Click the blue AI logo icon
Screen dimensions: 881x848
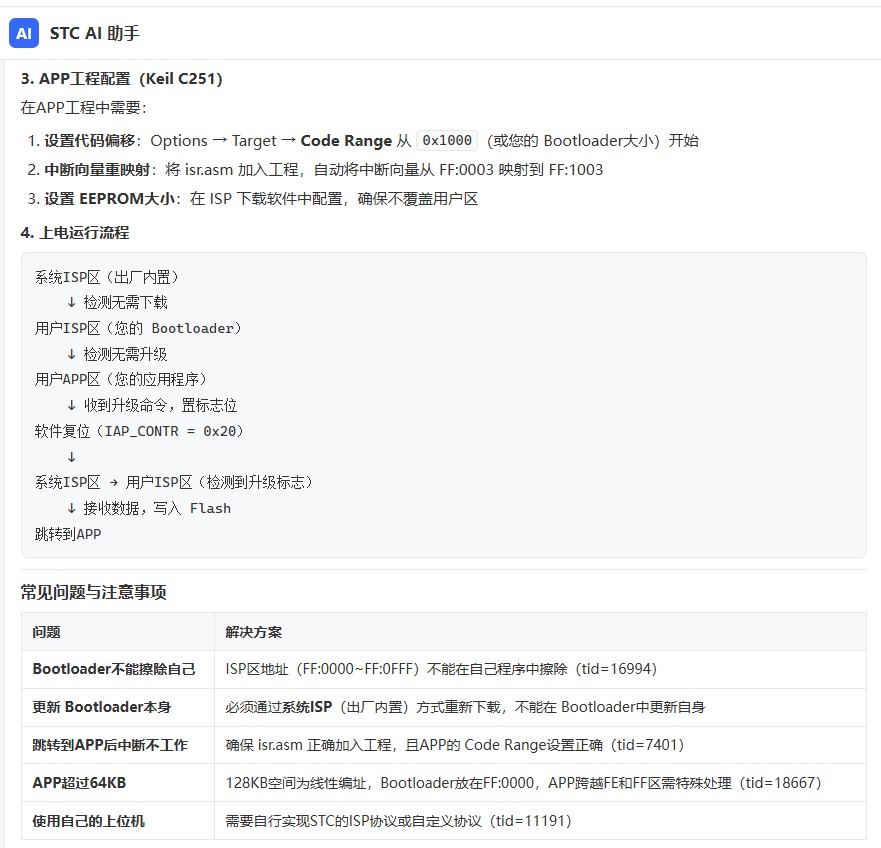click(24, 33)
